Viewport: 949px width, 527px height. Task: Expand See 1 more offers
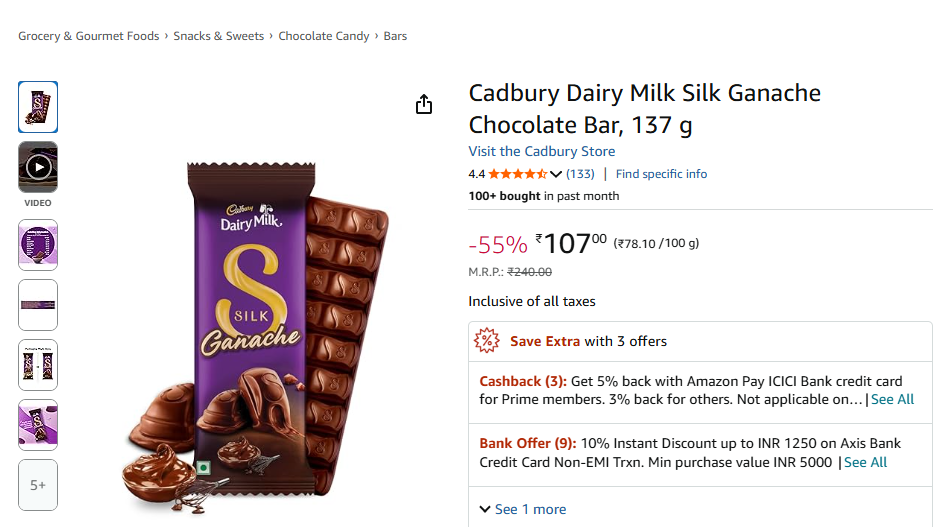522,509
